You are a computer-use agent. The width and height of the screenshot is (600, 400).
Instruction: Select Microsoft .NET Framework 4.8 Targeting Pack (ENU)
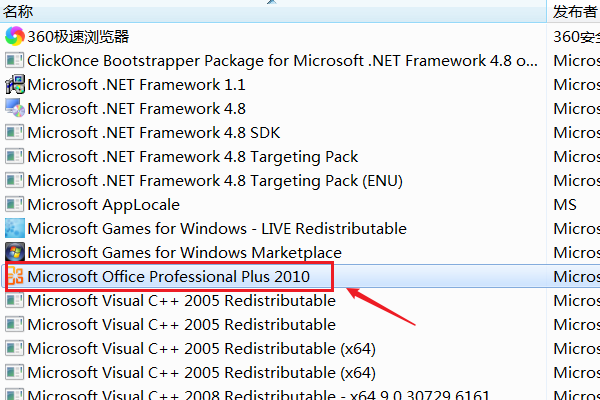(x=215, y=181)
